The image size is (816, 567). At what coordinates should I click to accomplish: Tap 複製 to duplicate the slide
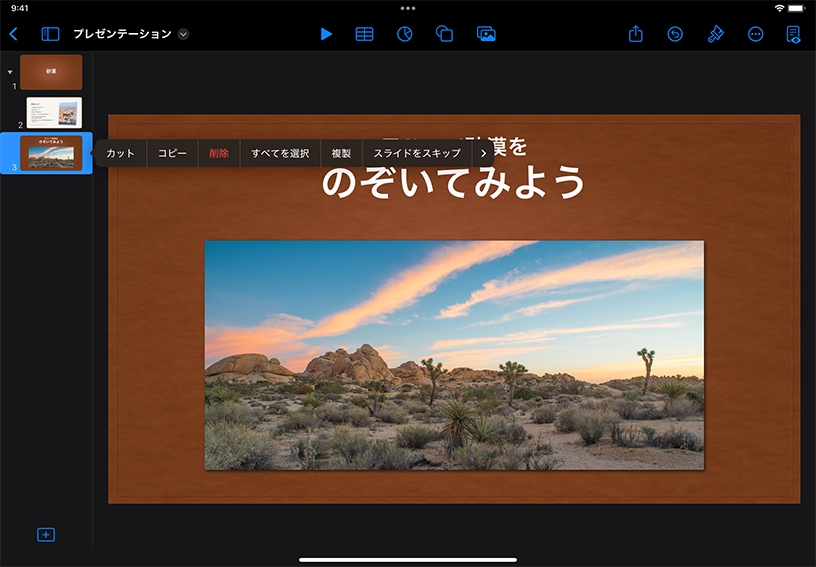[341, 153]
